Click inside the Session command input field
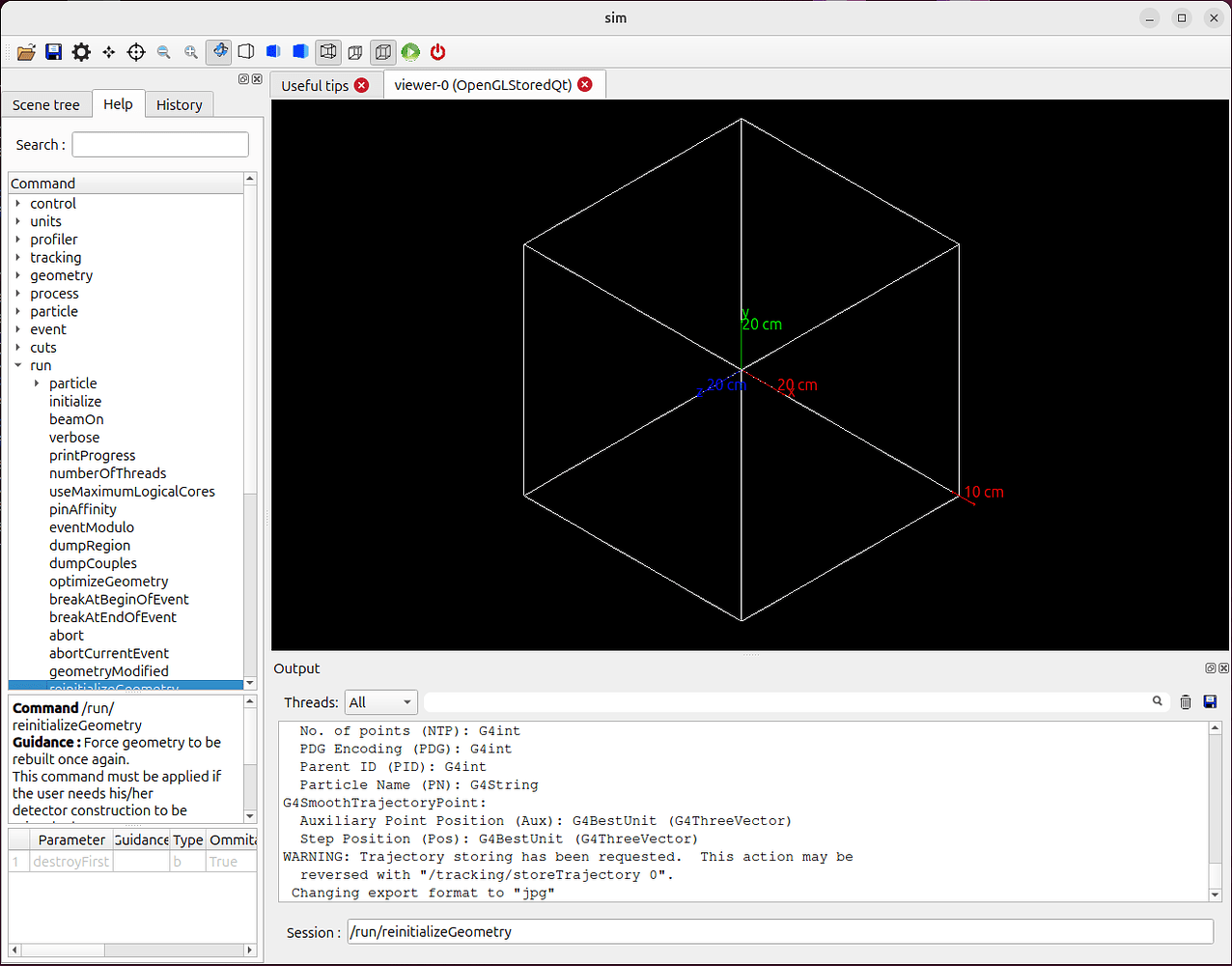 click(676, 931)
